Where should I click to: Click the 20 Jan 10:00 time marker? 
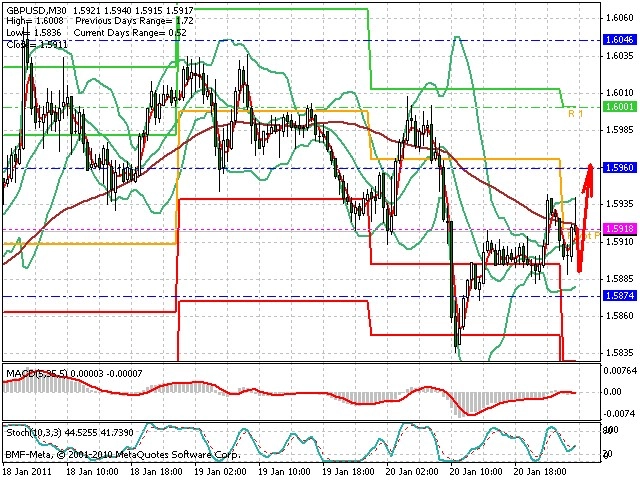pyautogui.click(x=477, y=472)
